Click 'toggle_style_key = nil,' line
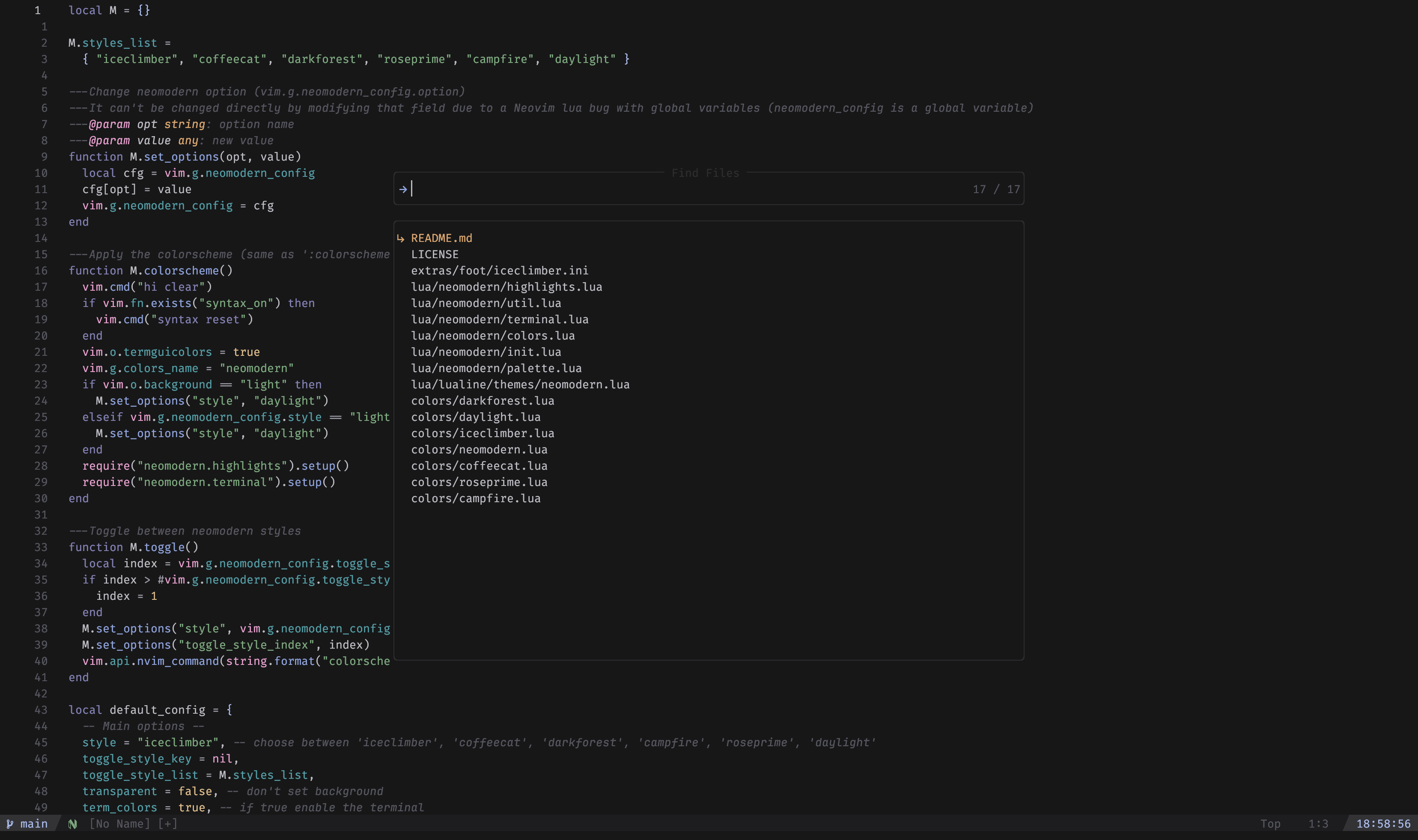The image size is (1418, 840). click(x=161, y=759)
